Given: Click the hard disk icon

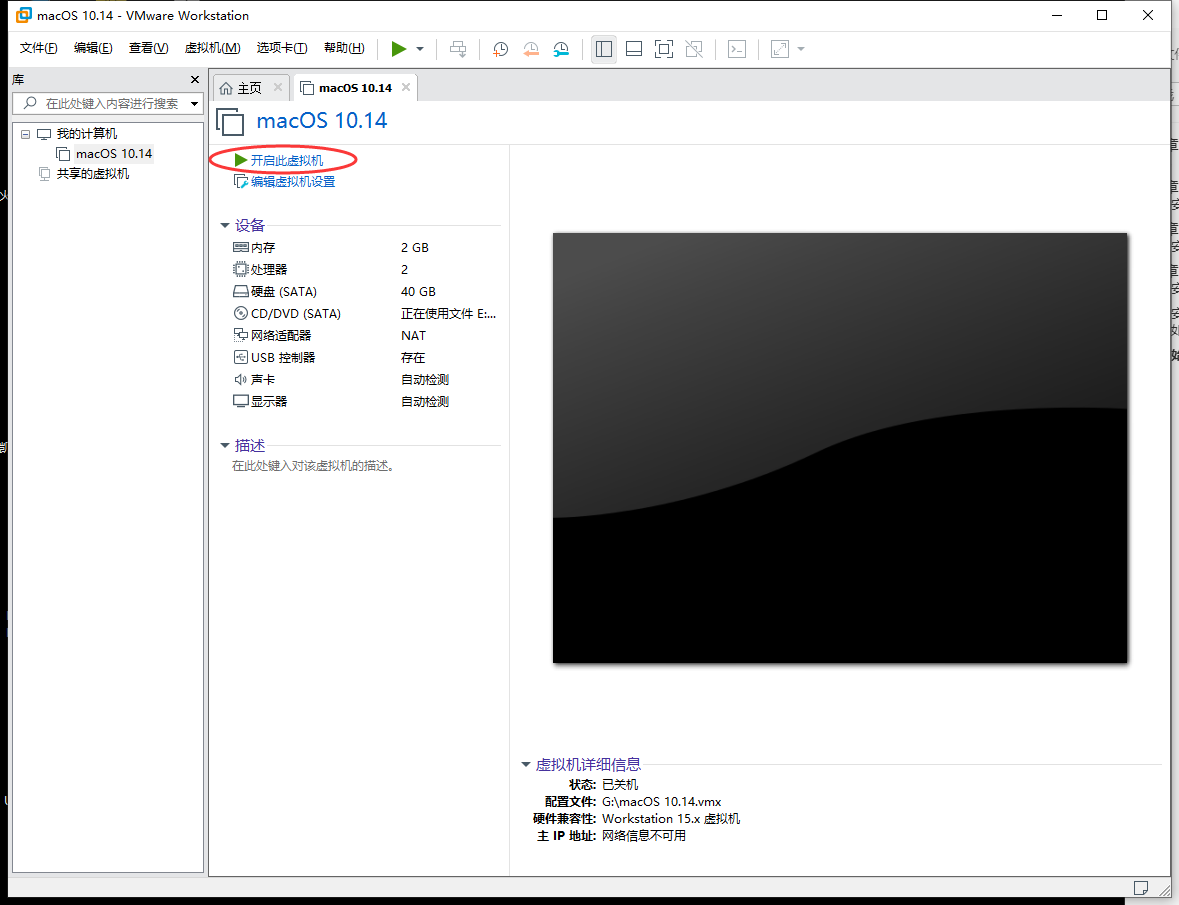Looking at the screenshot, I should pyautogui.click(x=241, y=292).
